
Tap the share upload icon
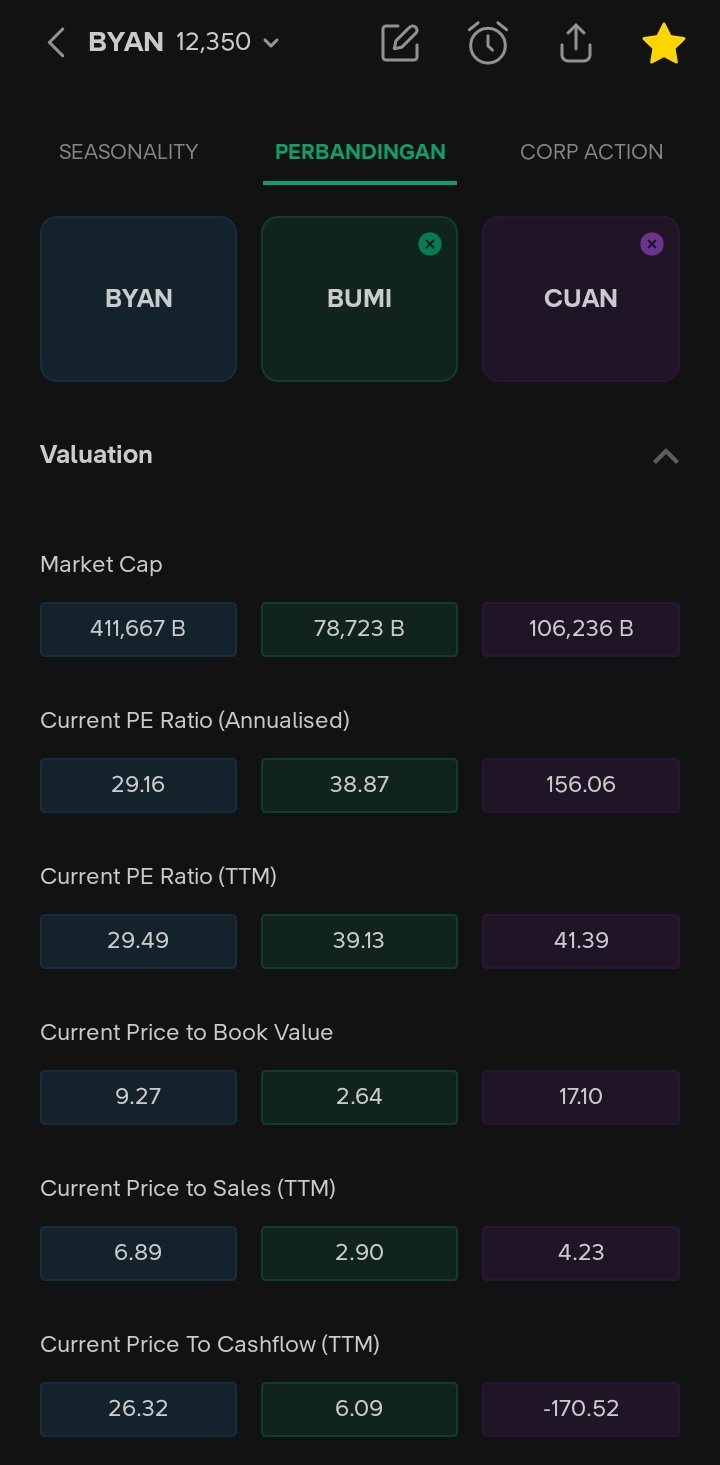576,43
